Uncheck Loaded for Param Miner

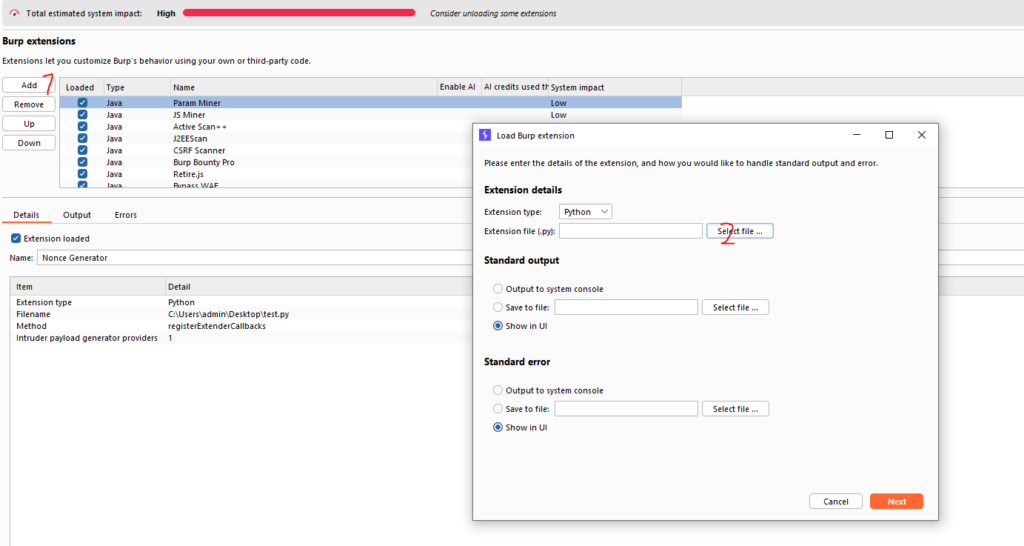click(82, 103)
